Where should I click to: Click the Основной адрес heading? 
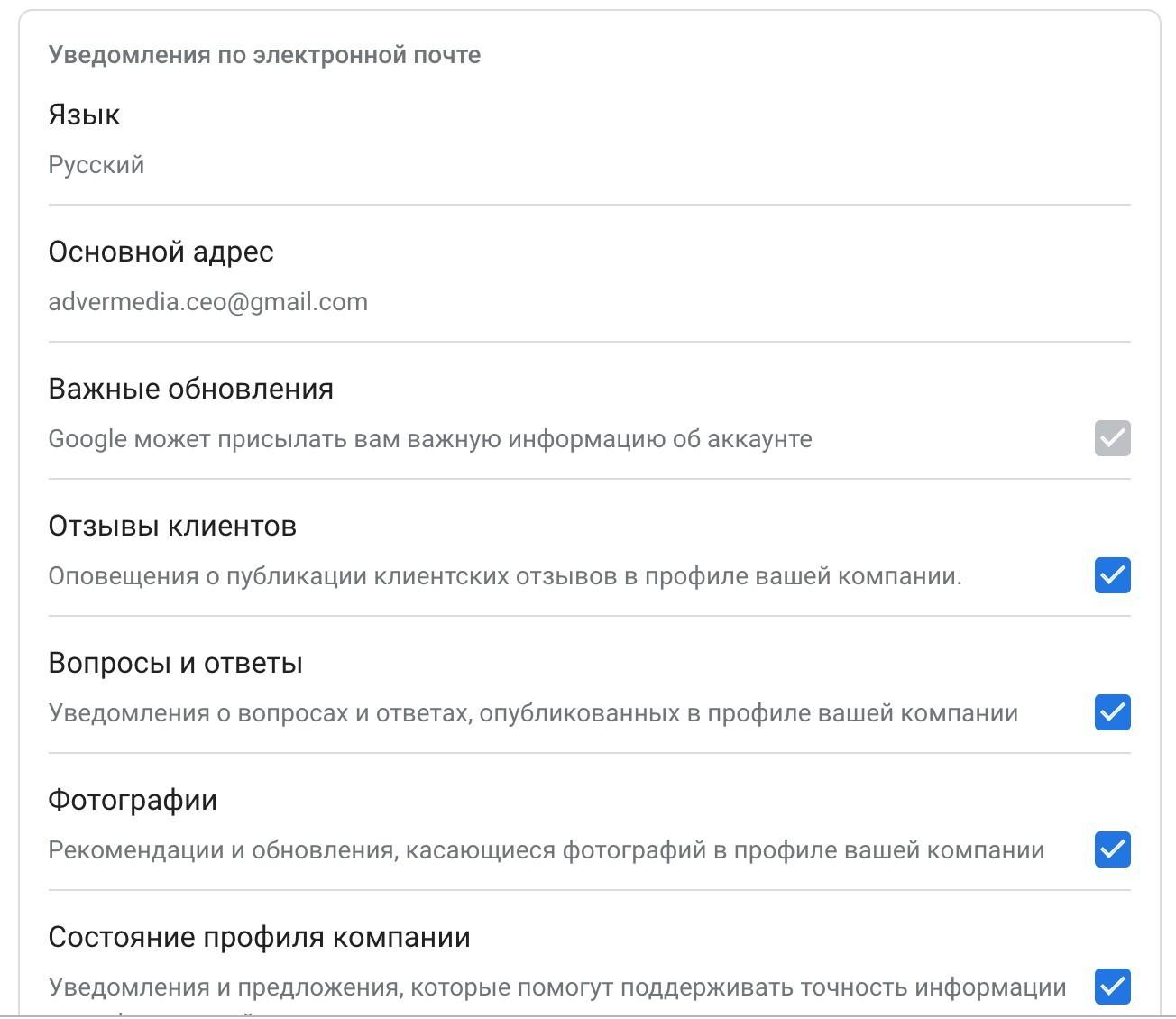pos(161,252)
